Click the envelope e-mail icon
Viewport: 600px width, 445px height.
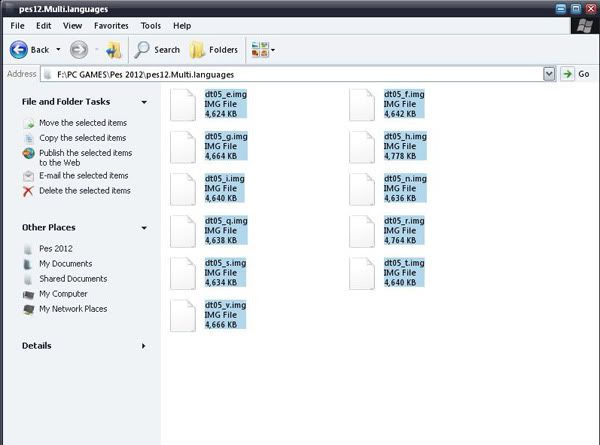(28, 176)
